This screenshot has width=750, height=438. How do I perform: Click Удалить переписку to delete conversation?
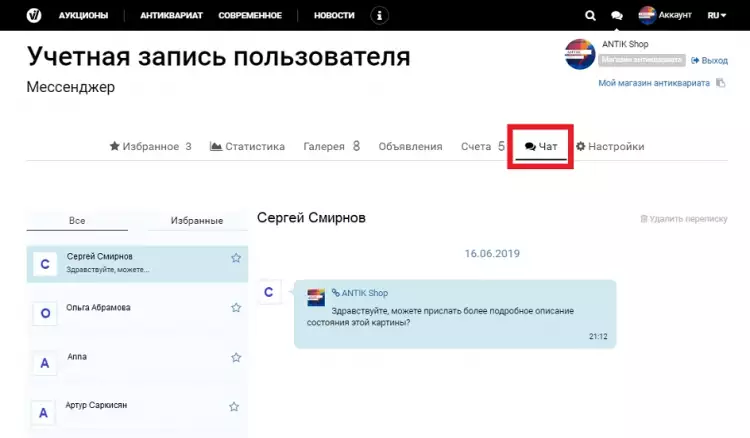684,219
